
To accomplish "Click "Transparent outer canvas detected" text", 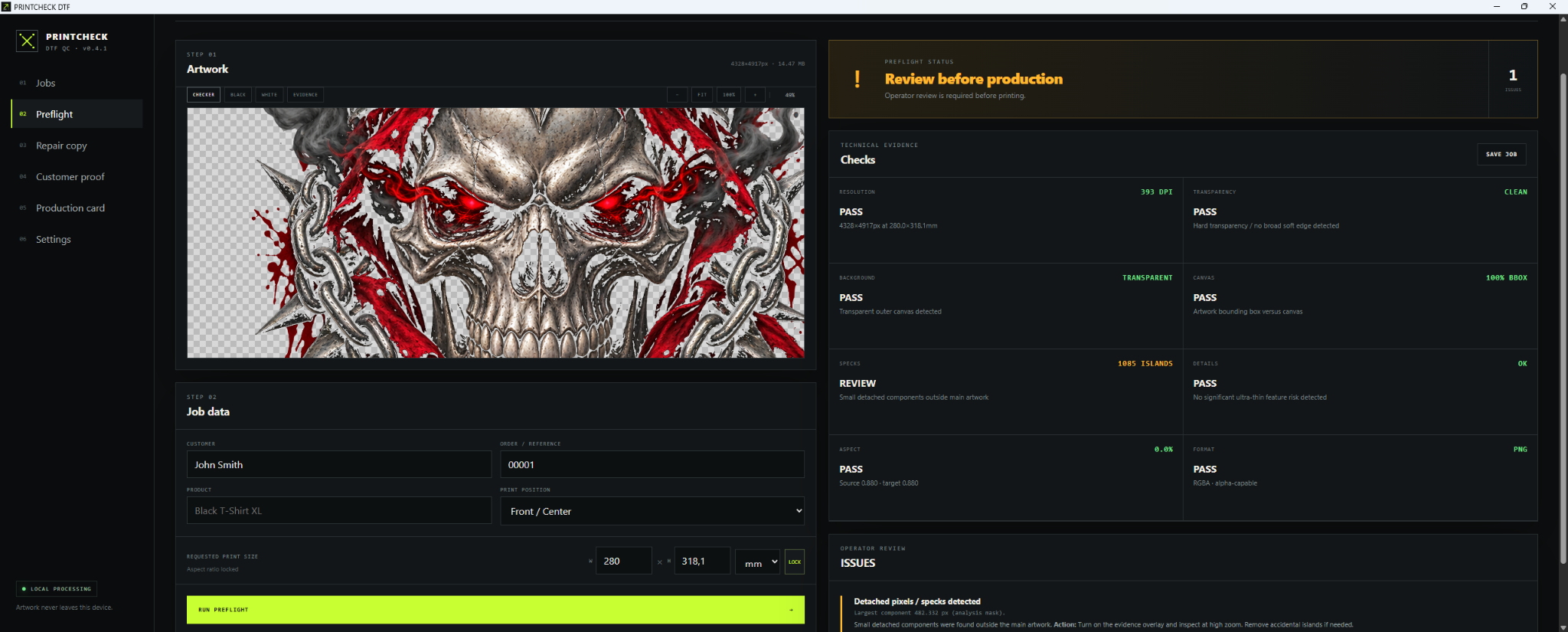I will click(890, 312).
